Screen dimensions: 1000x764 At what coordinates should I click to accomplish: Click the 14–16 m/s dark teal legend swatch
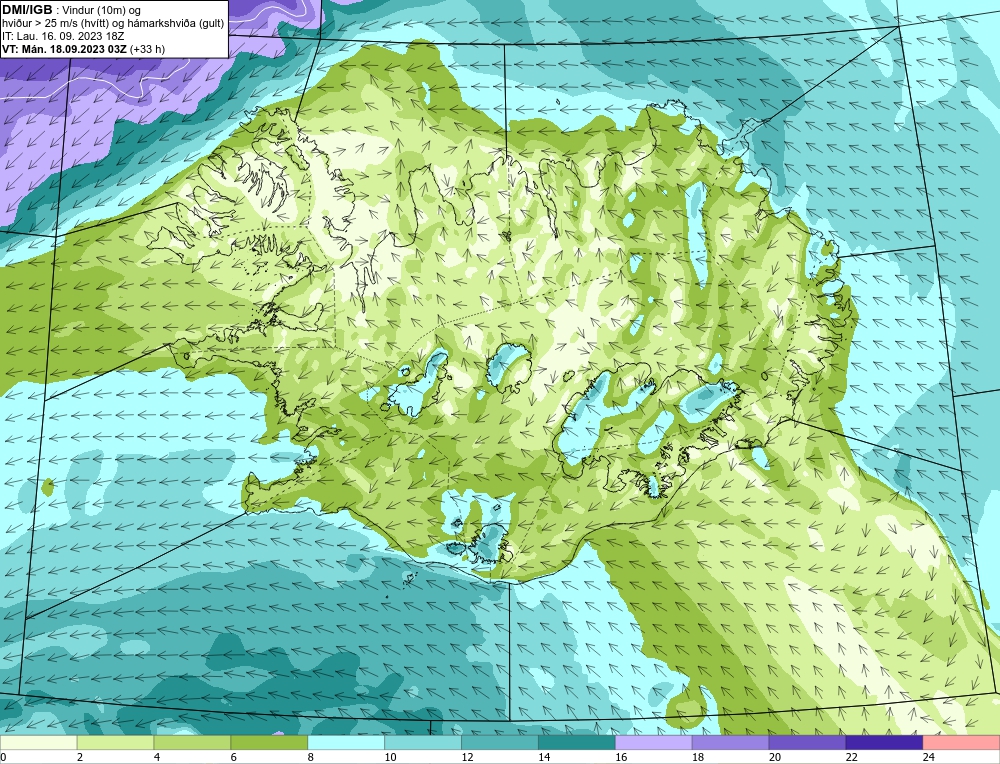tap(577, 743)
